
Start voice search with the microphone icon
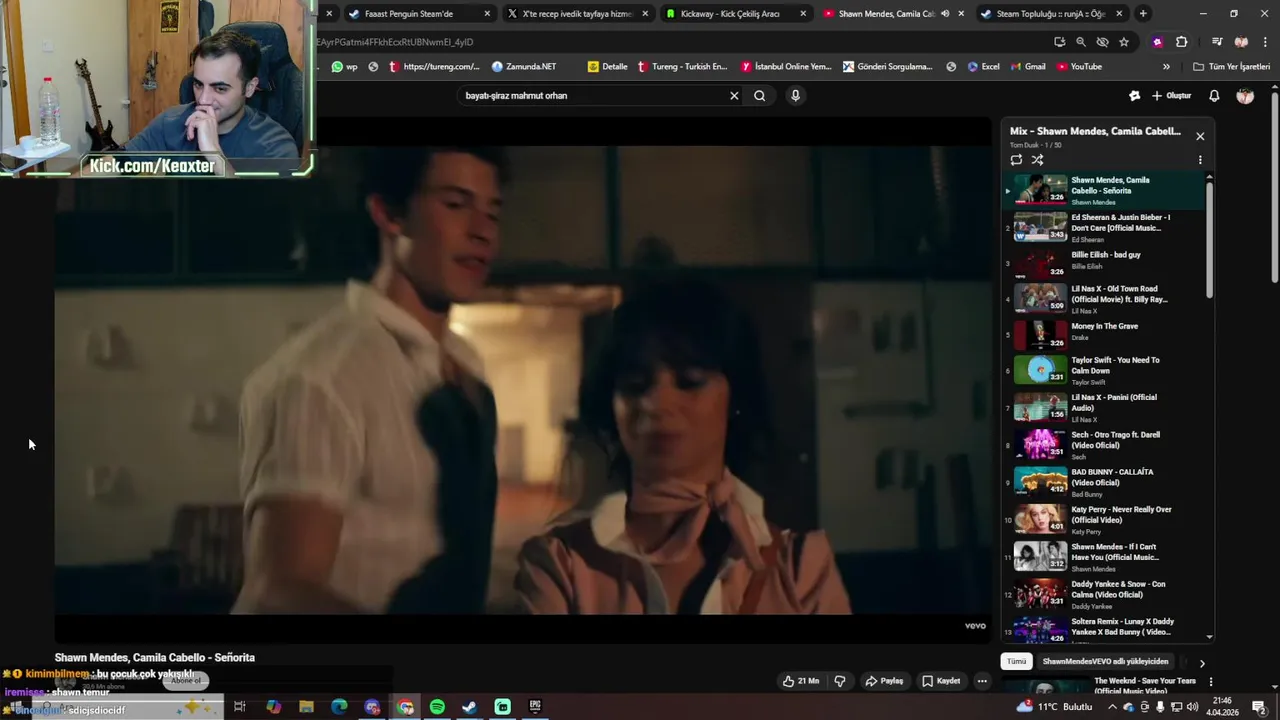tap(795, 96)
